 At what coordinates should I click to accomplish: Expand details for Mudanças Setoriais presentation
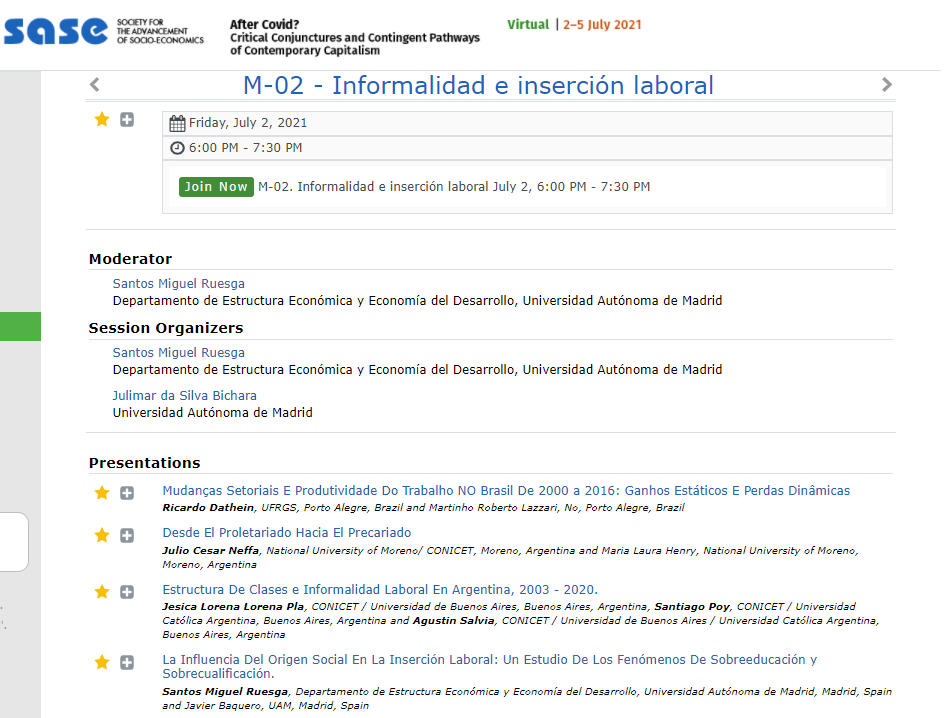pyautogui.click(x=127, y=493)
